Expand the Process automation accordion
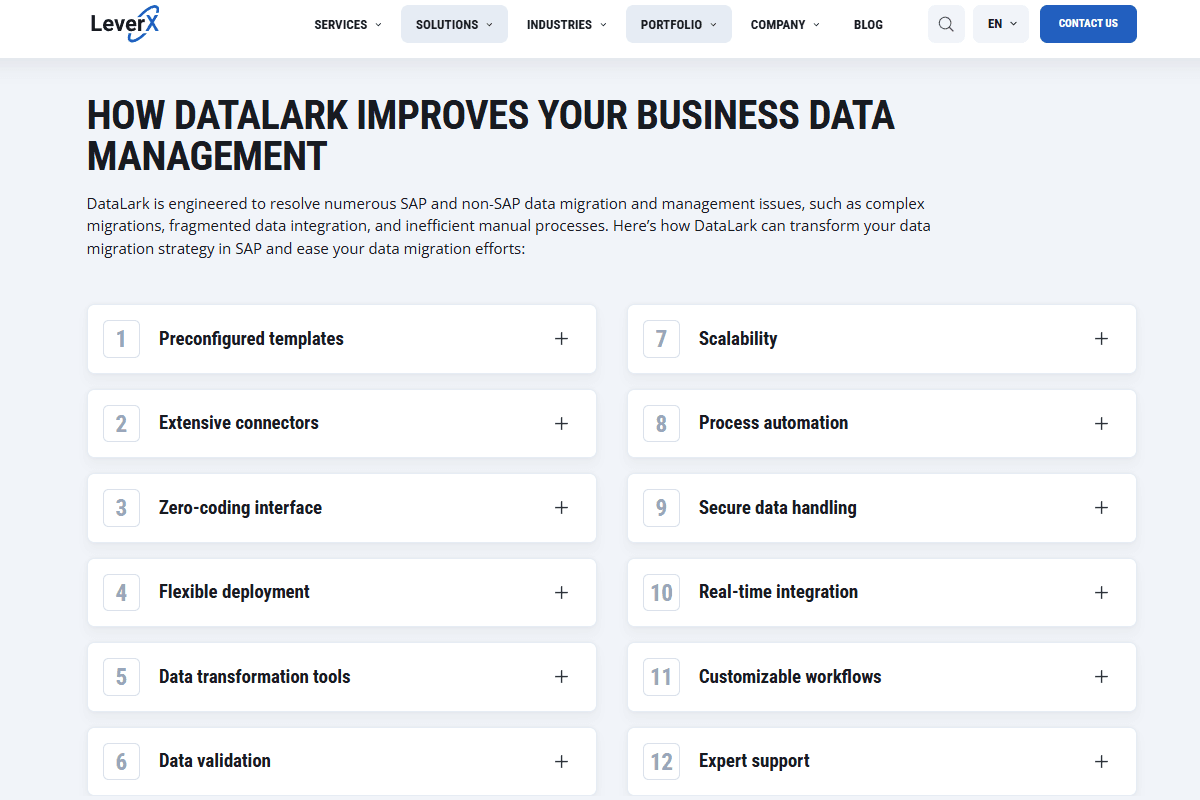 882,423
